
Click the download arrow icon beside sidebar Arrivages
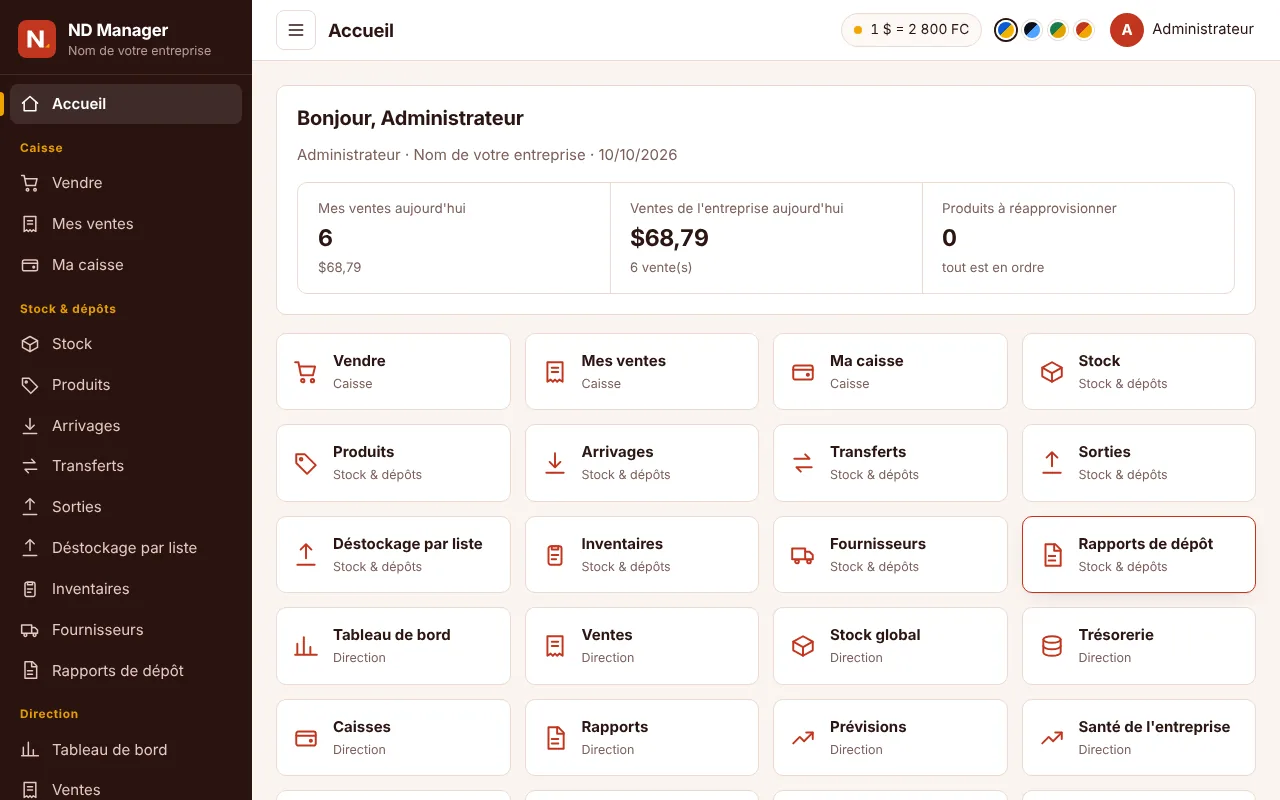coord(30,426)
